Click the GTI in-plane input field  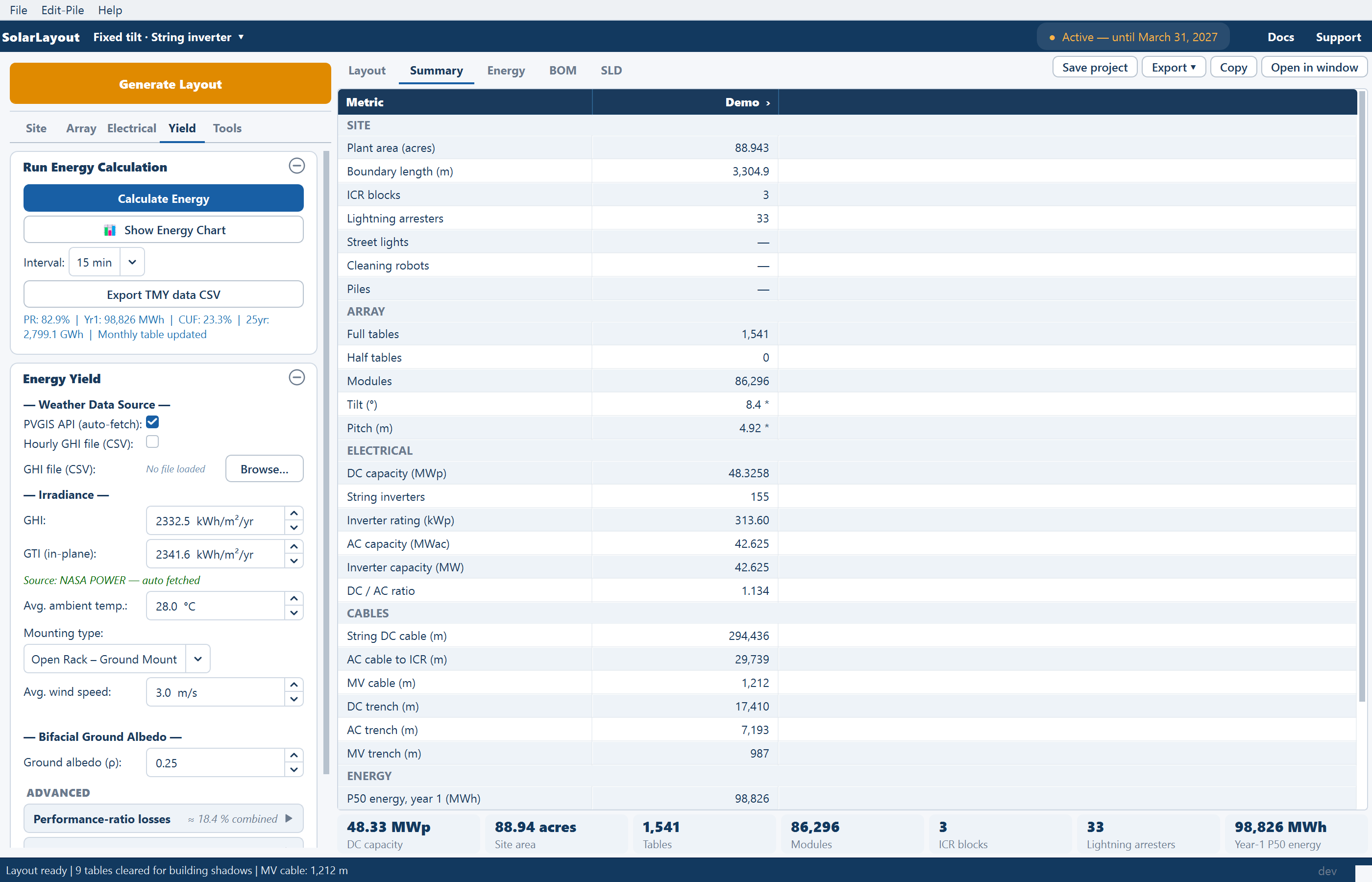215,554
